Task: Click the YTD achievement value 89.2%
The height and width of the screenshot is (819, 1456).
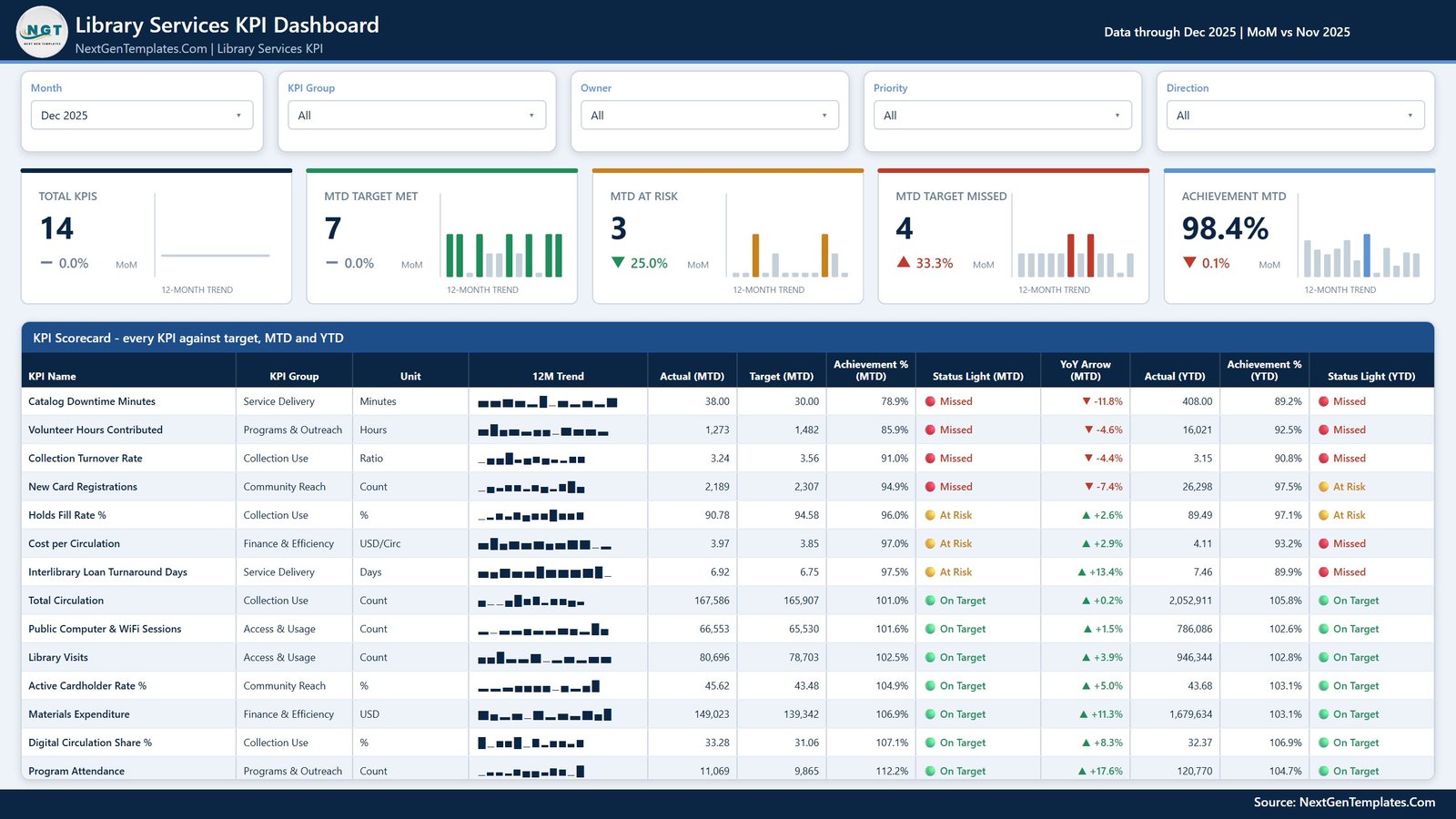Action: (x=1288, y=401)
